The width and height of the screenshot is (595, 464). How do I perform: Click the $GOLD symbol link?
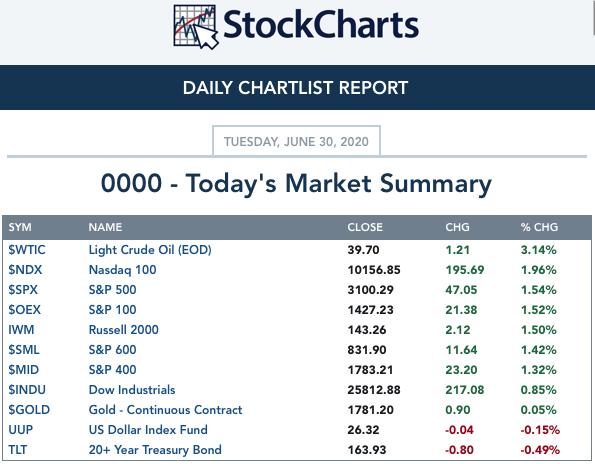[29, 410]
